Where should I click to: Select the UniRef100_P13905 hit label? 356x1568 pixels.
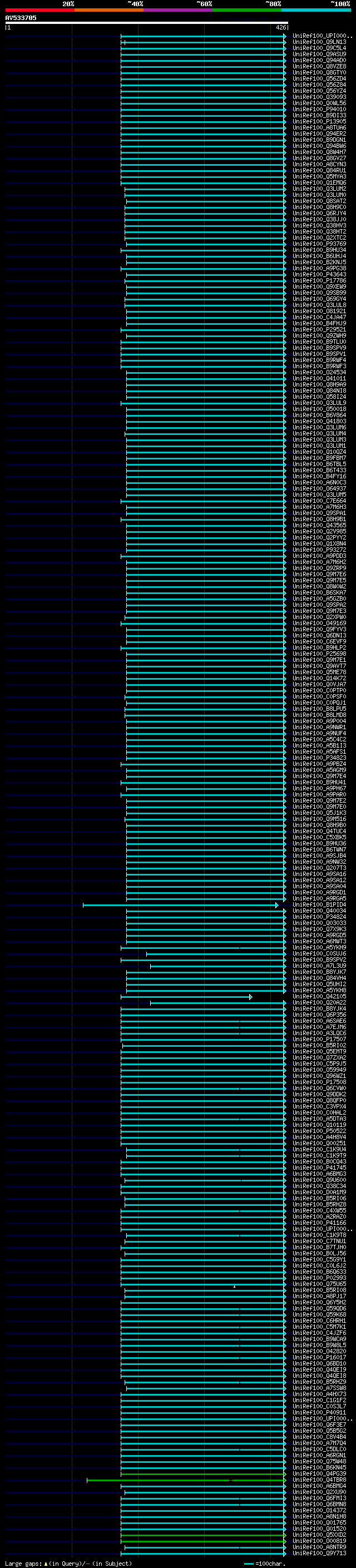pos(319,122)
